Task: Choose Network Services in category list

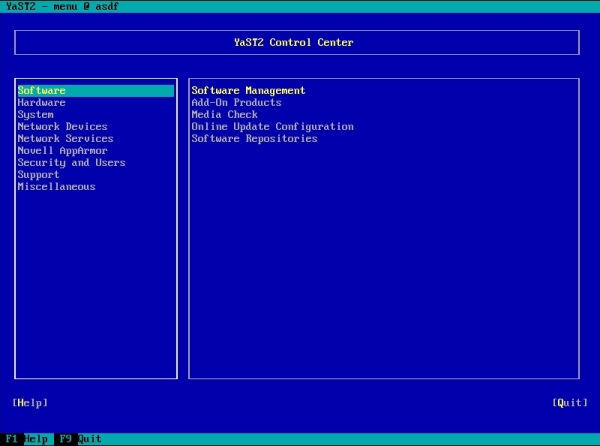Action: [x=65, y=138]
